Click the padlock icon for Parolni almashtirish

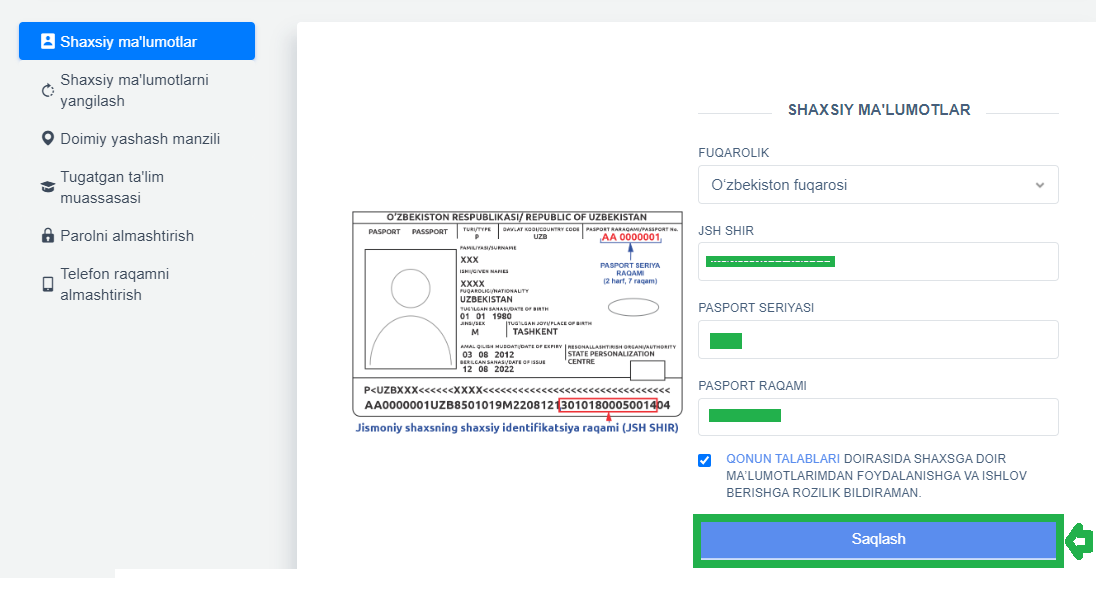47,236
